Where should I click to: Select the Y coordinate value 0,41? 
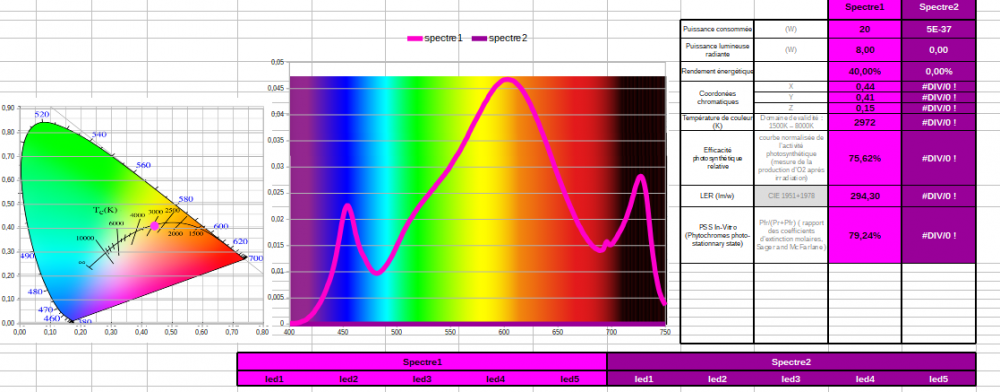[864, 98]
